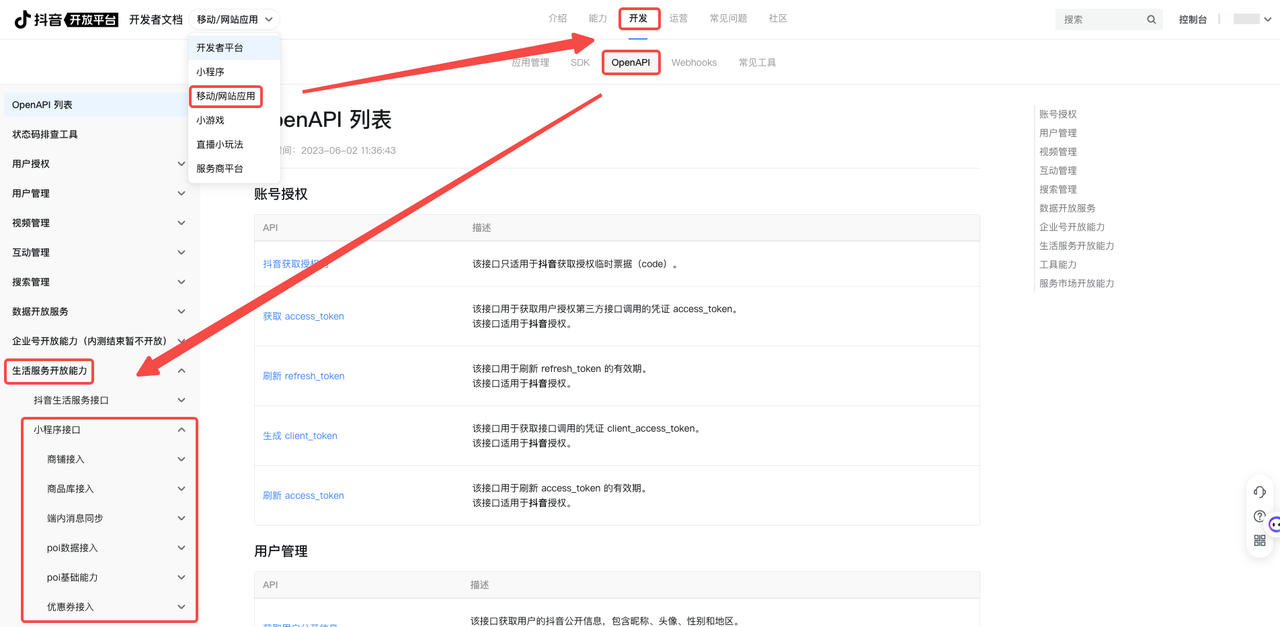Screen dimensions: 1280x627
Task: Open the 移动/网站应用 platform selector
Action: tap(234, 19)
